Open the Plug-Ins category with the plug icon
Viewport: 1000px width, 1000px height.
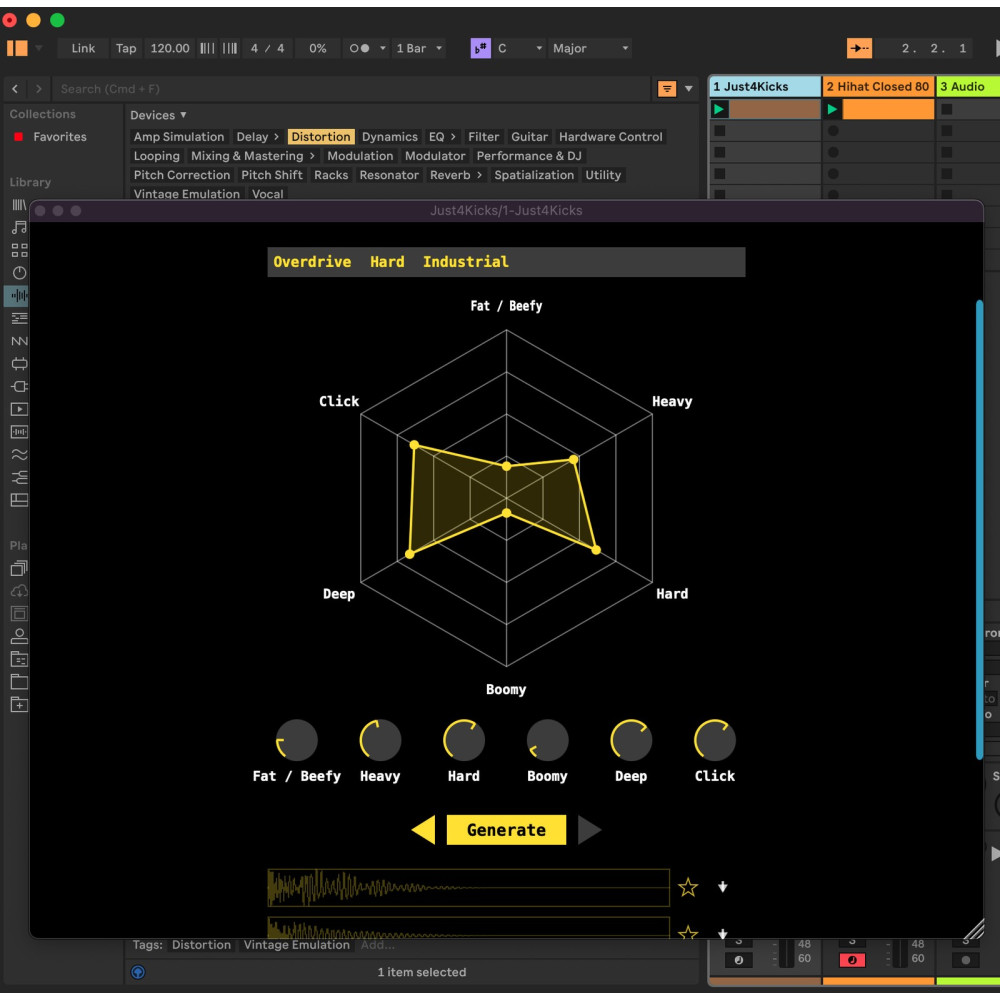[19, 386]
